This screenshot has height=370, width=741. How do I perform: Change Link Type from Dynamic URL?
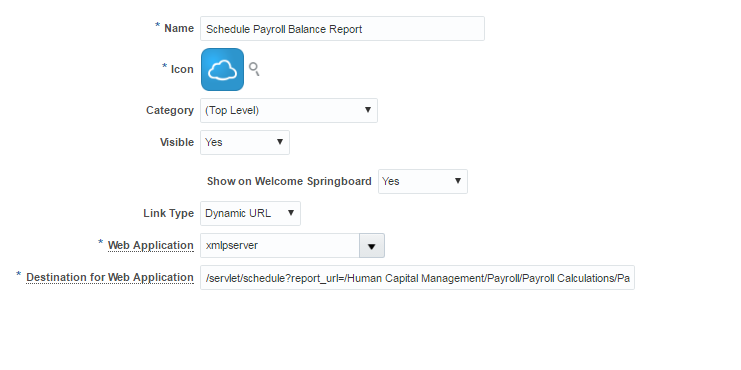[250, 214]
